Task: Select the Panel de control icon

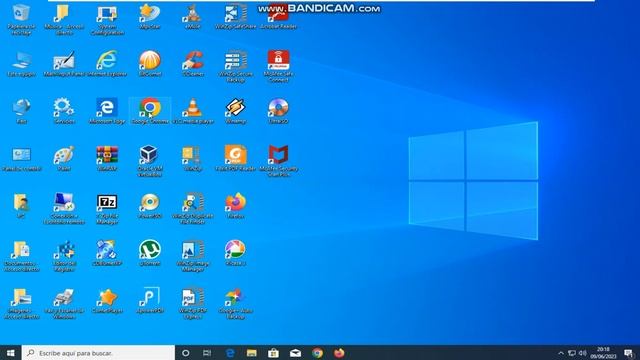Action: (21, 158)
